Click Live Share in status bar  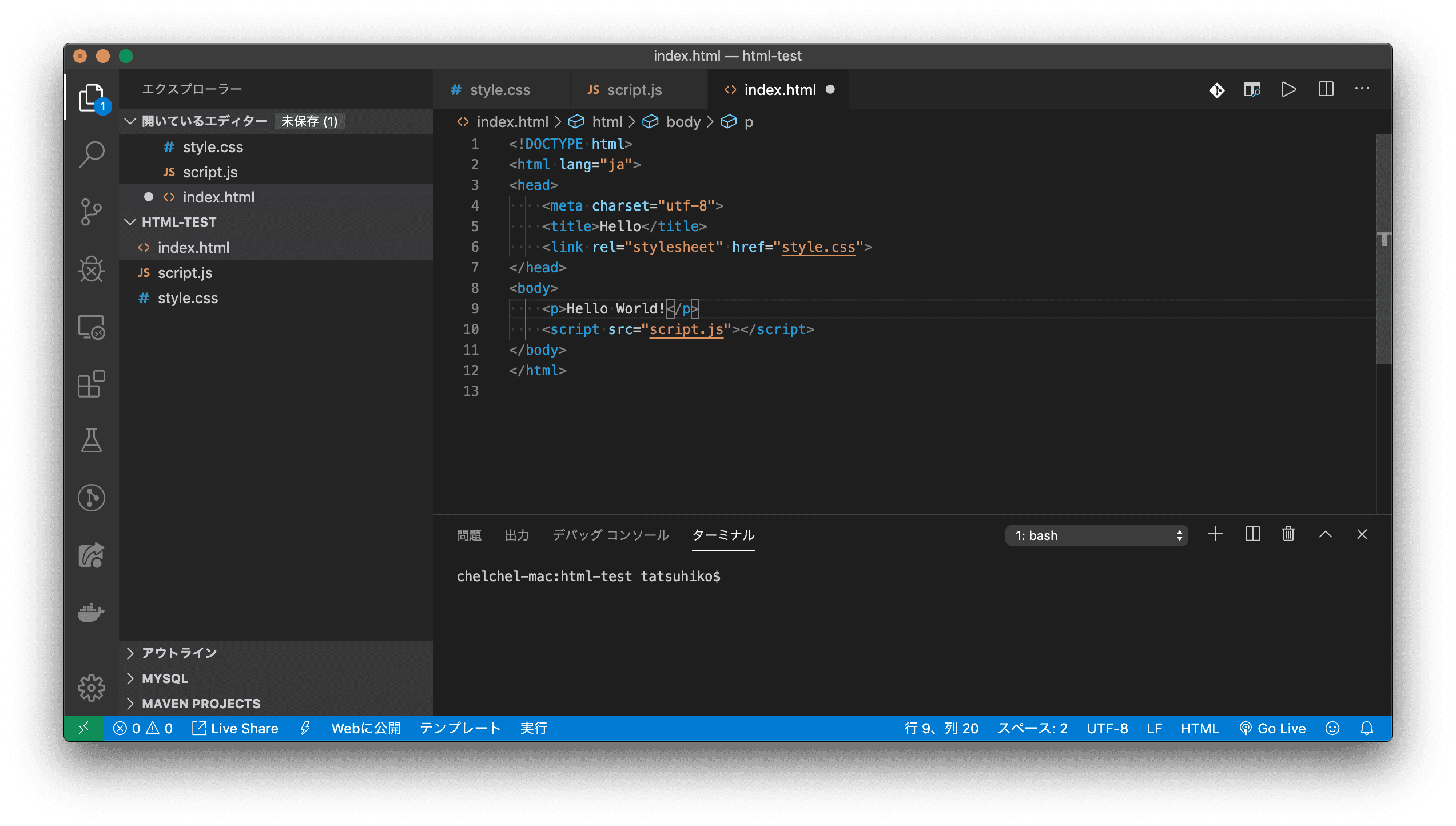click(x=236, y=728)
